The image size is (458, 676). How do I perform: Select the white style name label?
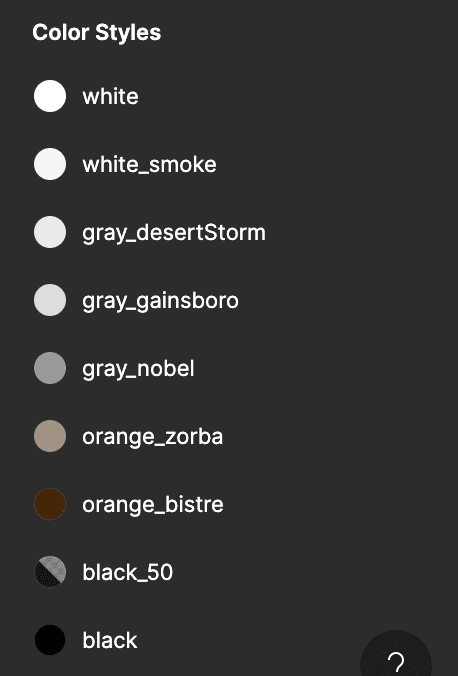click(x=110, y=97)
